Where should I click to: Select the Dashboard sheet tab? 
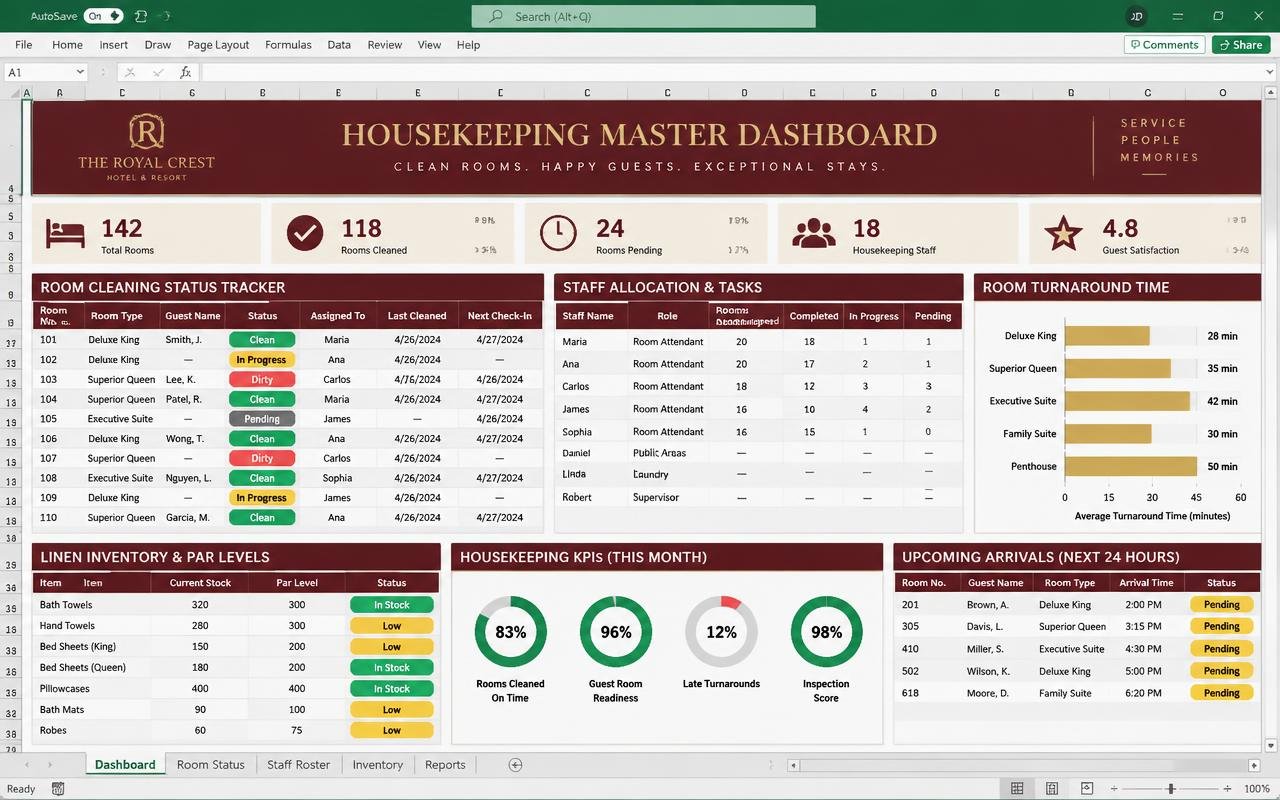[125, 764]
